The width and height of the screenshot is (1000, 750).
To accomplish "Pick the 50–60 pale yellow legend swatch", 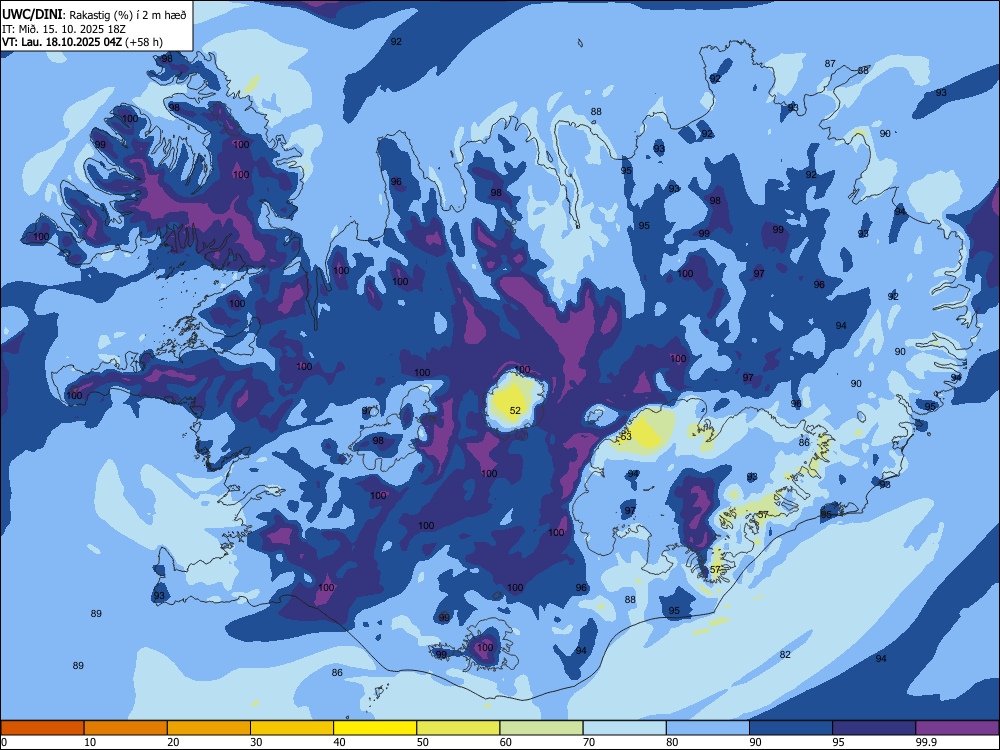I will pyautogui.click(x=458, y=728).
